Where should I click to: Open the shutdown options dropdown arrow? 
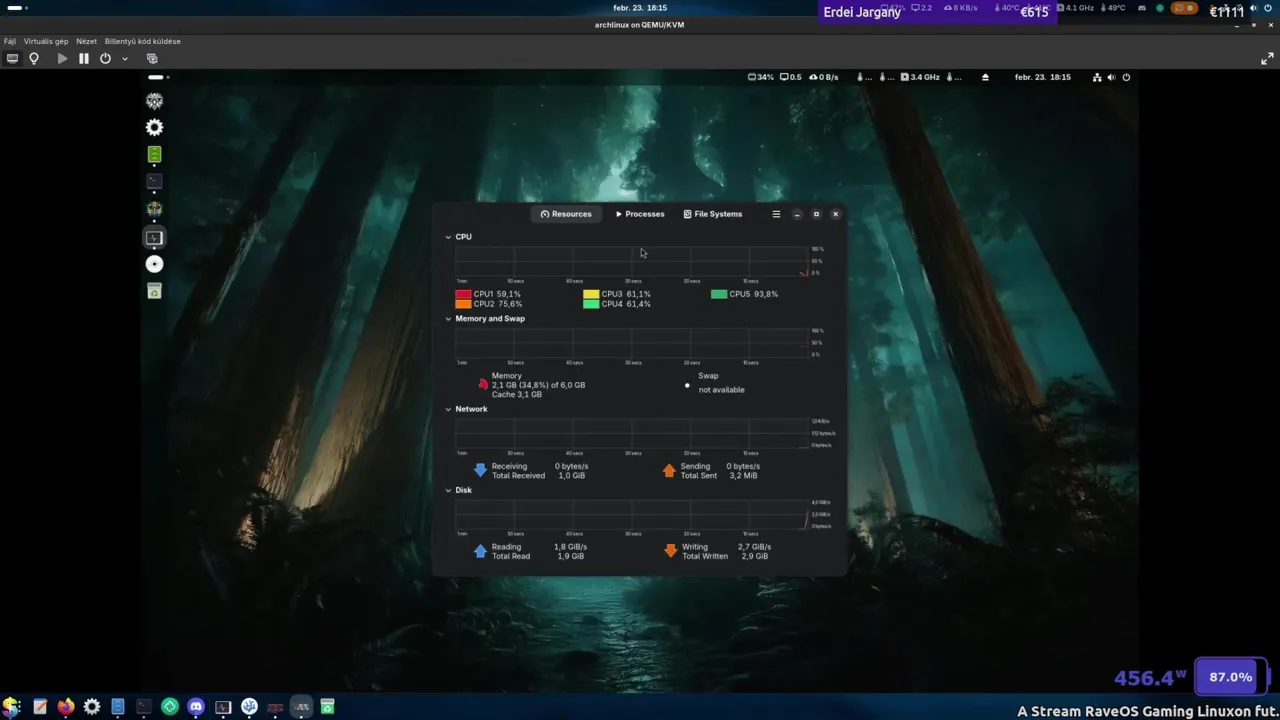(x=125, y=59)
